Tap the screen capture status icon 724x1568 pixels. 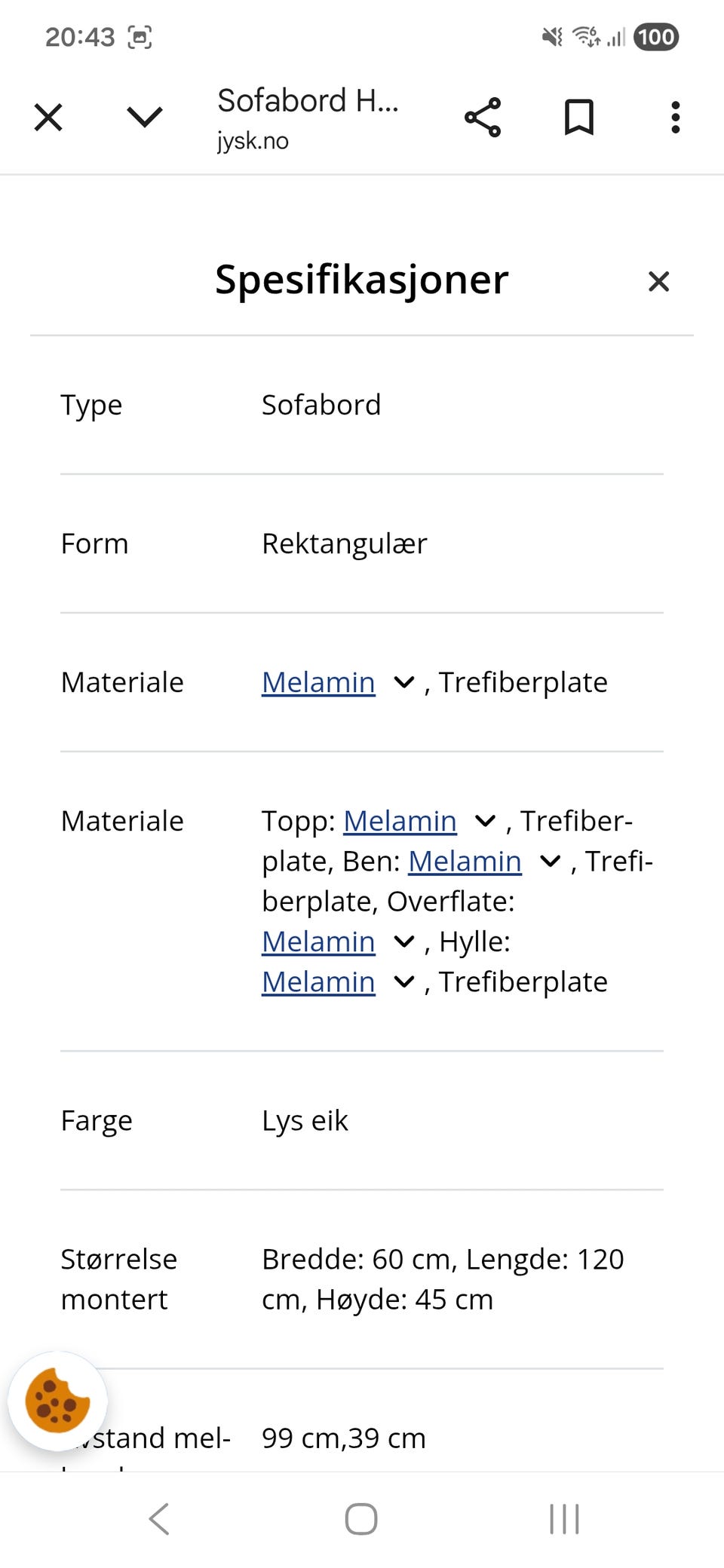point(138,35)
